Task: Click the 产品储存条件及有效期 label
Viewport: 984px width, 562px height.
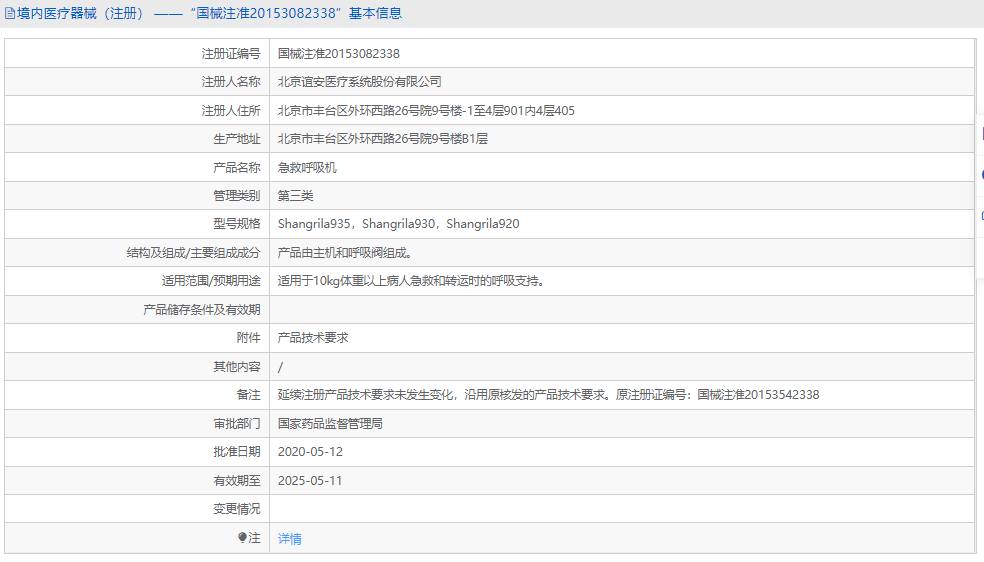Action: point(201,310)
